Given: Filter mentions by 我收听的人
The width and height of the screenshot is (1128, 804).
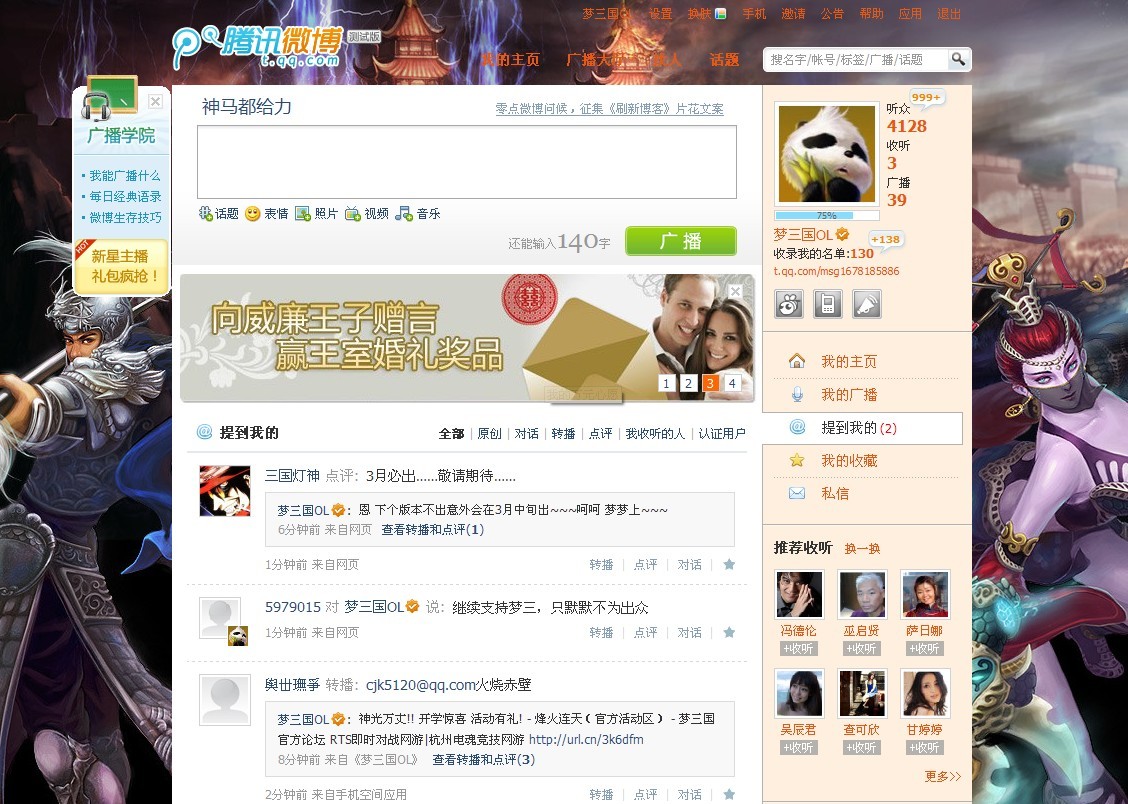Looking at the screenshot, I should point(655,434).
